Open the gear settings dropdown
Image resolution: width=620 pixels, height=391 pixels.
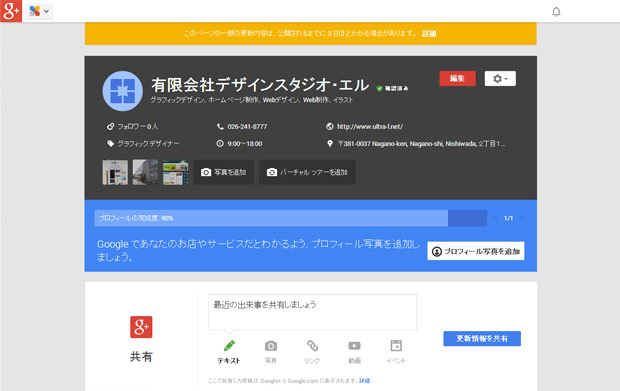click(x=500, y=79)
